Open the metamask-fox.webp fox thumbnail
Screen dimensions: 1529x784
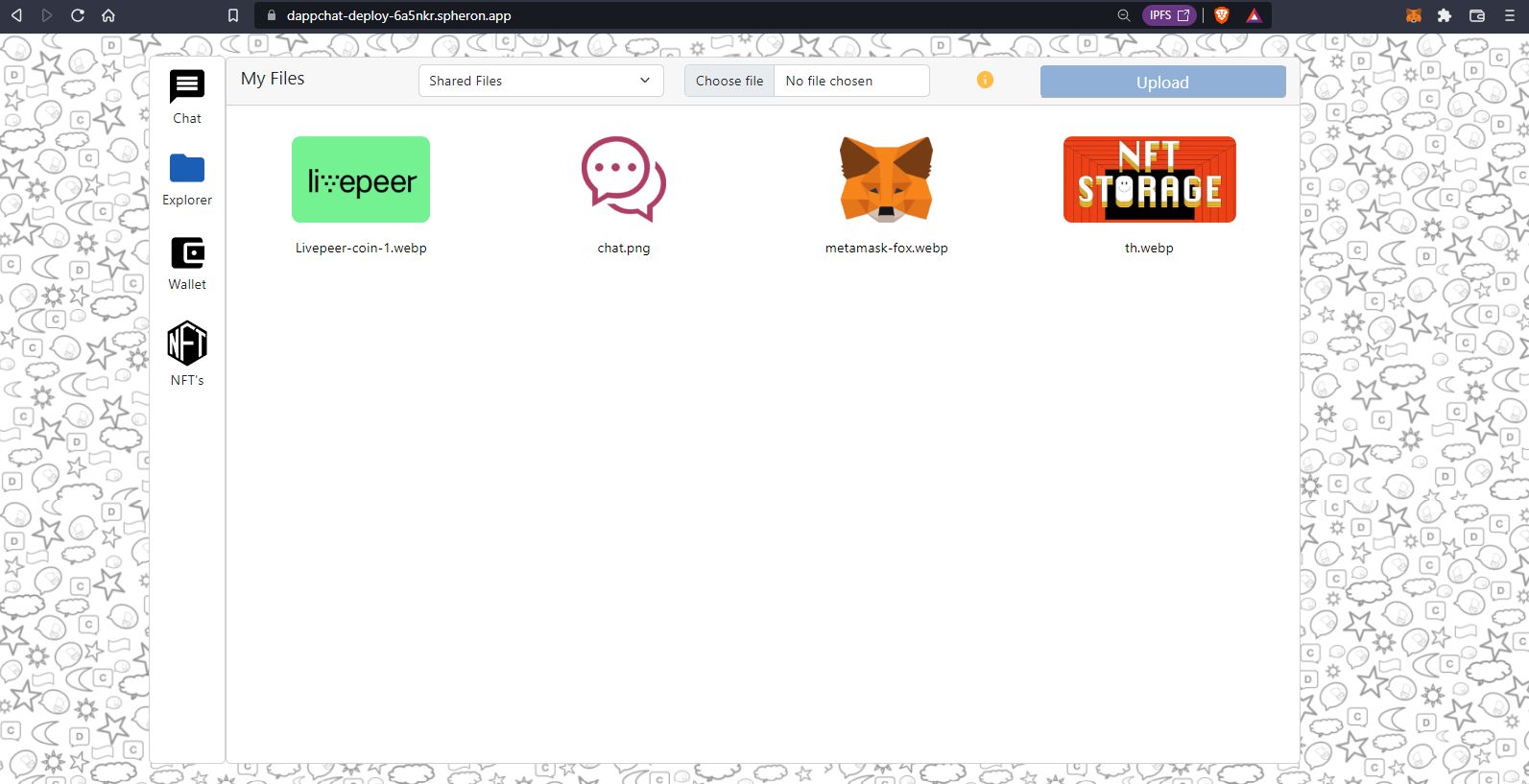tap(886, 179)
